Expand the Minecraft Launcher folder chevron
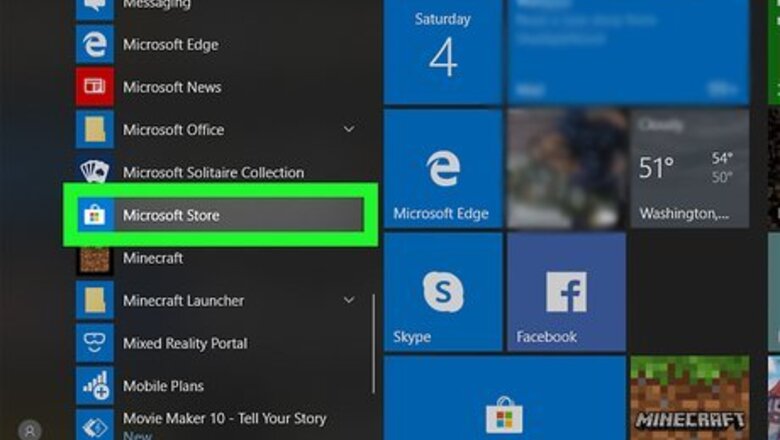This screenshot has width=780, height=440. click(349, 300)
